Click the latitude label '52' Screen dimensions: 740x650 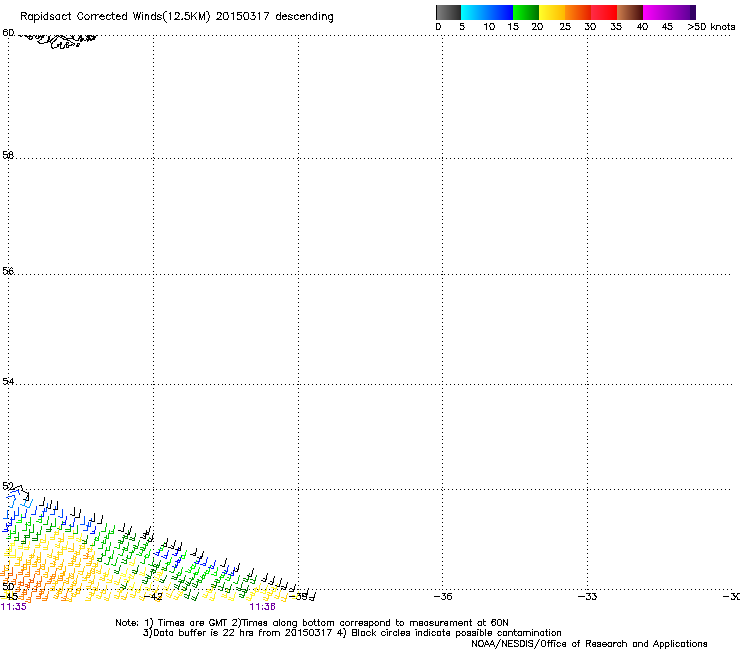[8, 486]
